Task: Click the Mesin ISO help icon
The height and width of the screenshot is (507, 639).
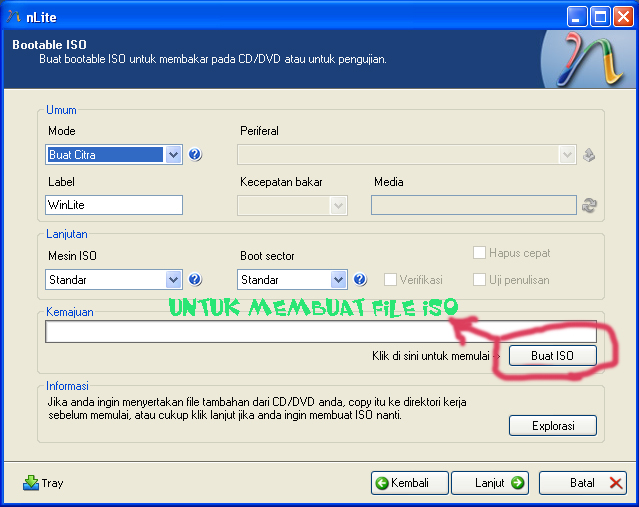Action: [195, 280]
